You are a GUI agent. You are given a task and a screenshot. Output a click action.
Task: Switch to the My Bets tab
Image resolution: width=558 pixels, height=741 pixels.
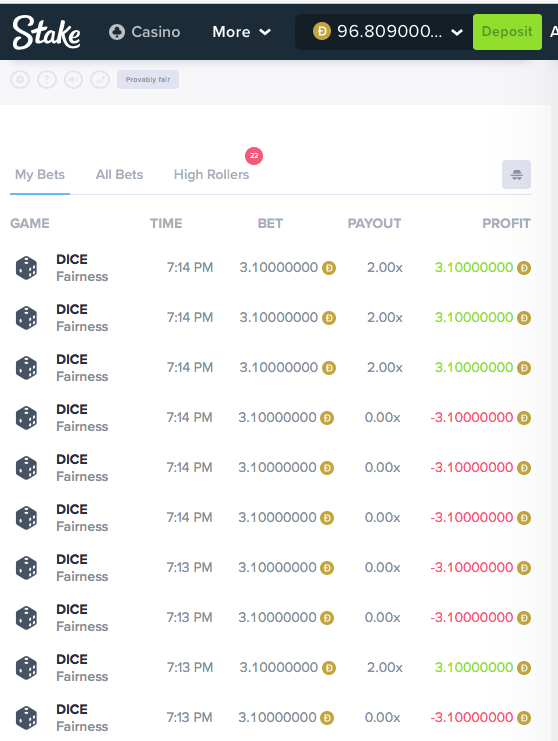coord(40,174)
